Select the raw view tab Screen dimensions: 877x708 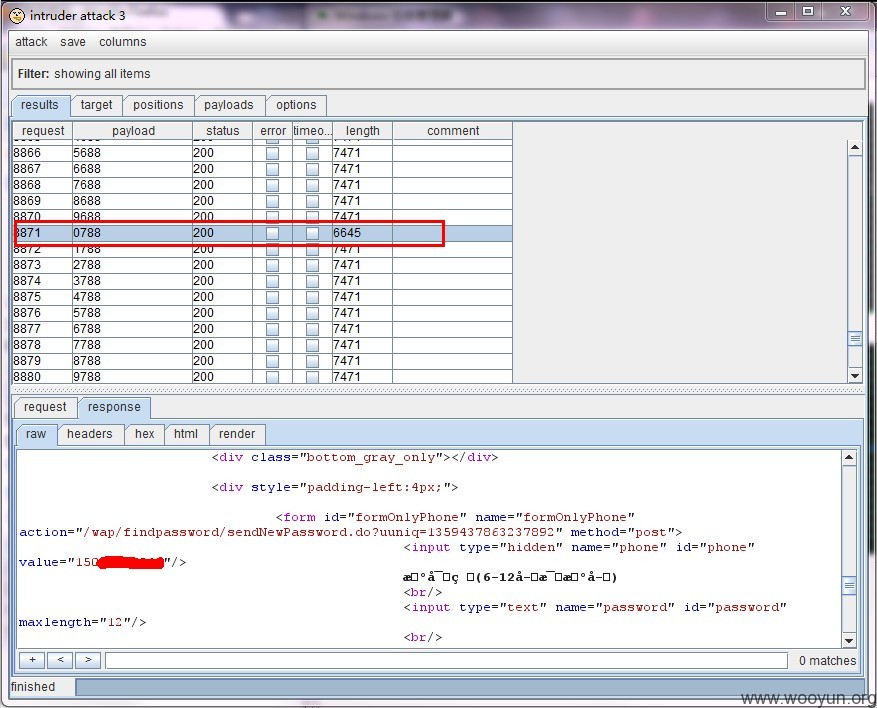coord(36,434)
